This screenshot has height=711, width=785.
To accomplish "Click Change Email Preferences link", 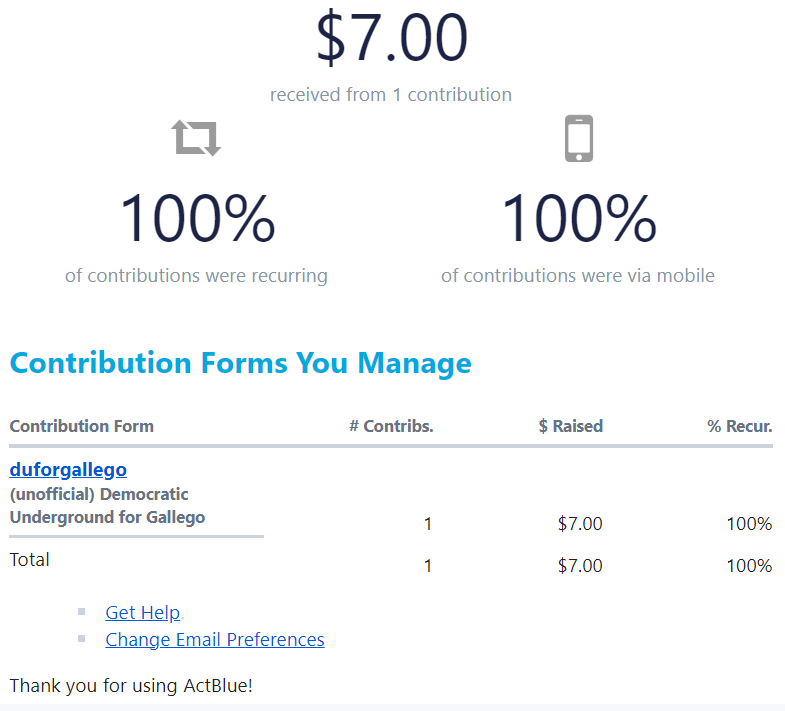I will (x=214, y=639).
